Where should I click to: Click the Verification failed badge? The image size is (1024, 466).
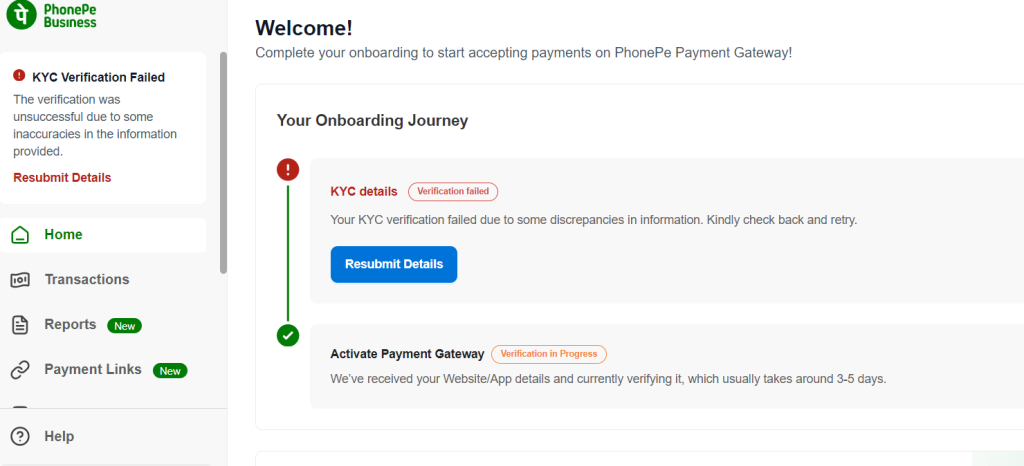coord(452,192)
